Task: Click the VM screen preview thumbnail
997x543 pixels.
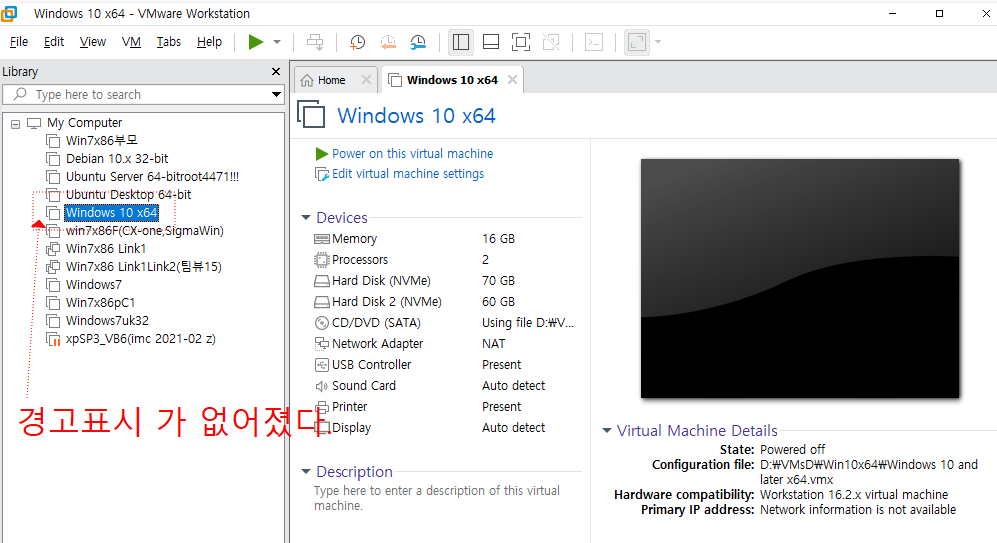Action: tap(800, 278)
